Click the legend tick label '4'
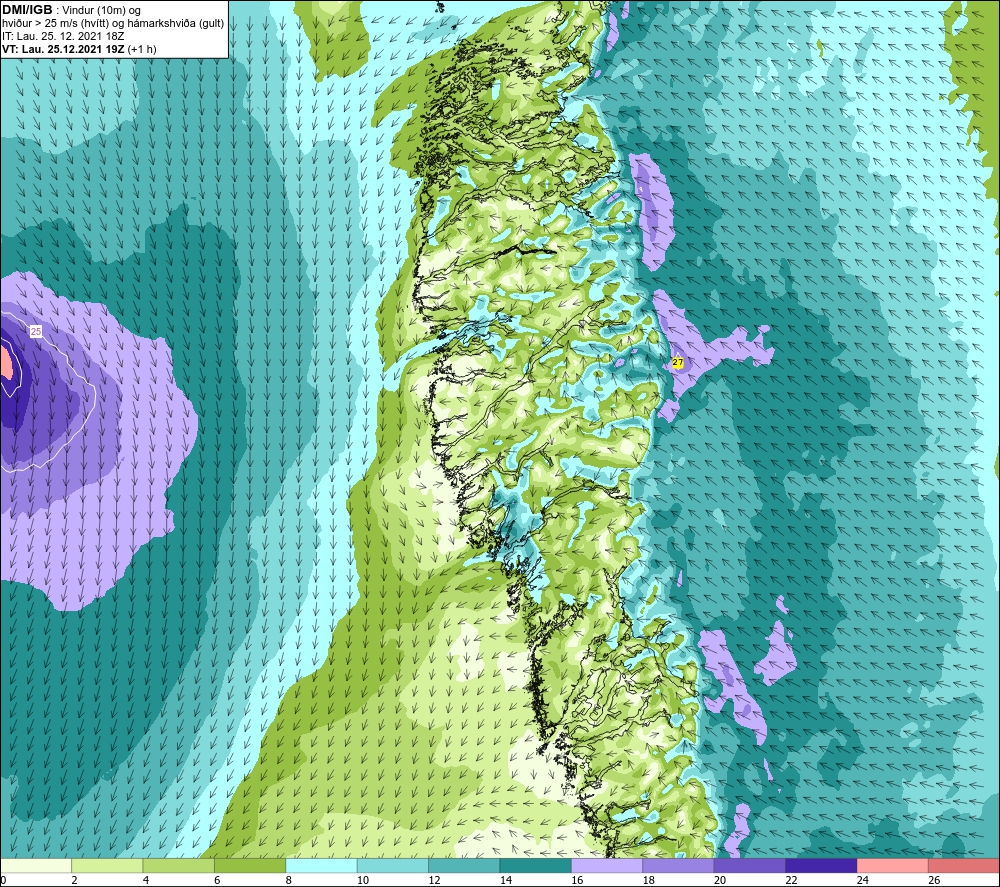Screen dimensions: 1000x887 coord(146,880)
